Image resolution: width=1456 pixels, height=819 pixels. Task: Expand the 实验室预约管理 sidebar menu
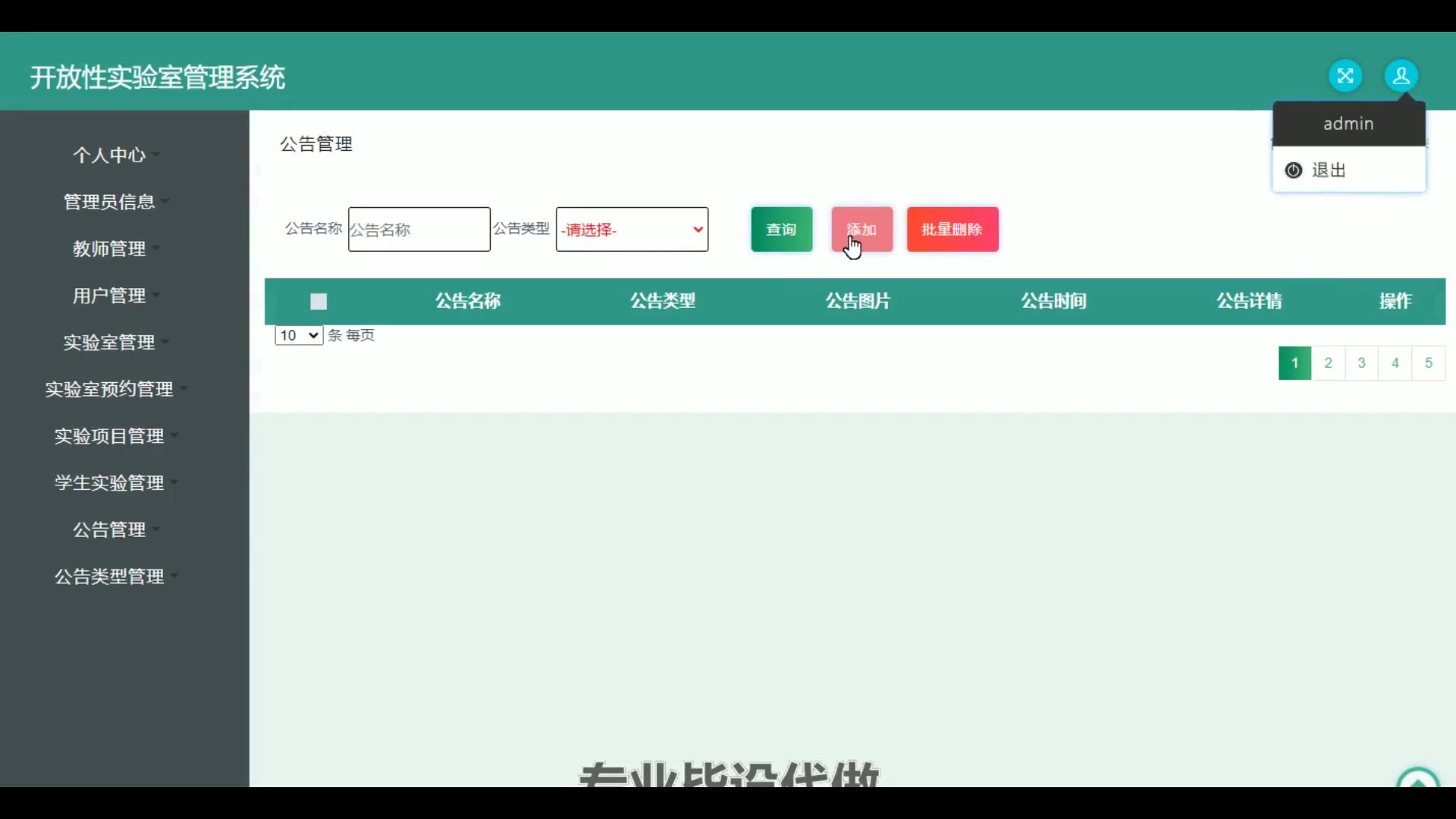pos(116,389)
